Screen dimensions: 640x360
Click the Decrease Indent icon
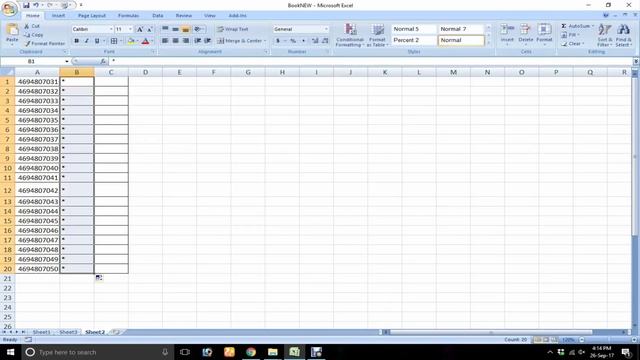[198, 41]
